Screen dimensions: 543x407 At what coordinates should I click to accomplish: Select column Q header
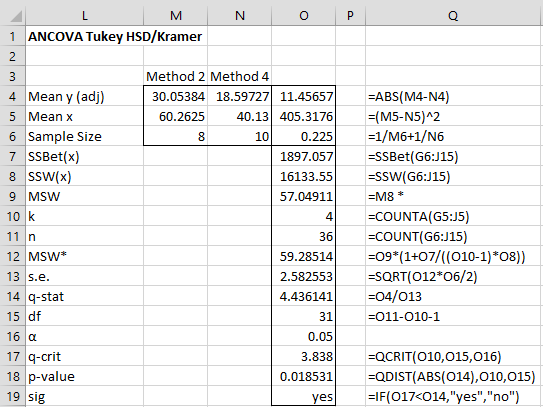tap(454, 16)
